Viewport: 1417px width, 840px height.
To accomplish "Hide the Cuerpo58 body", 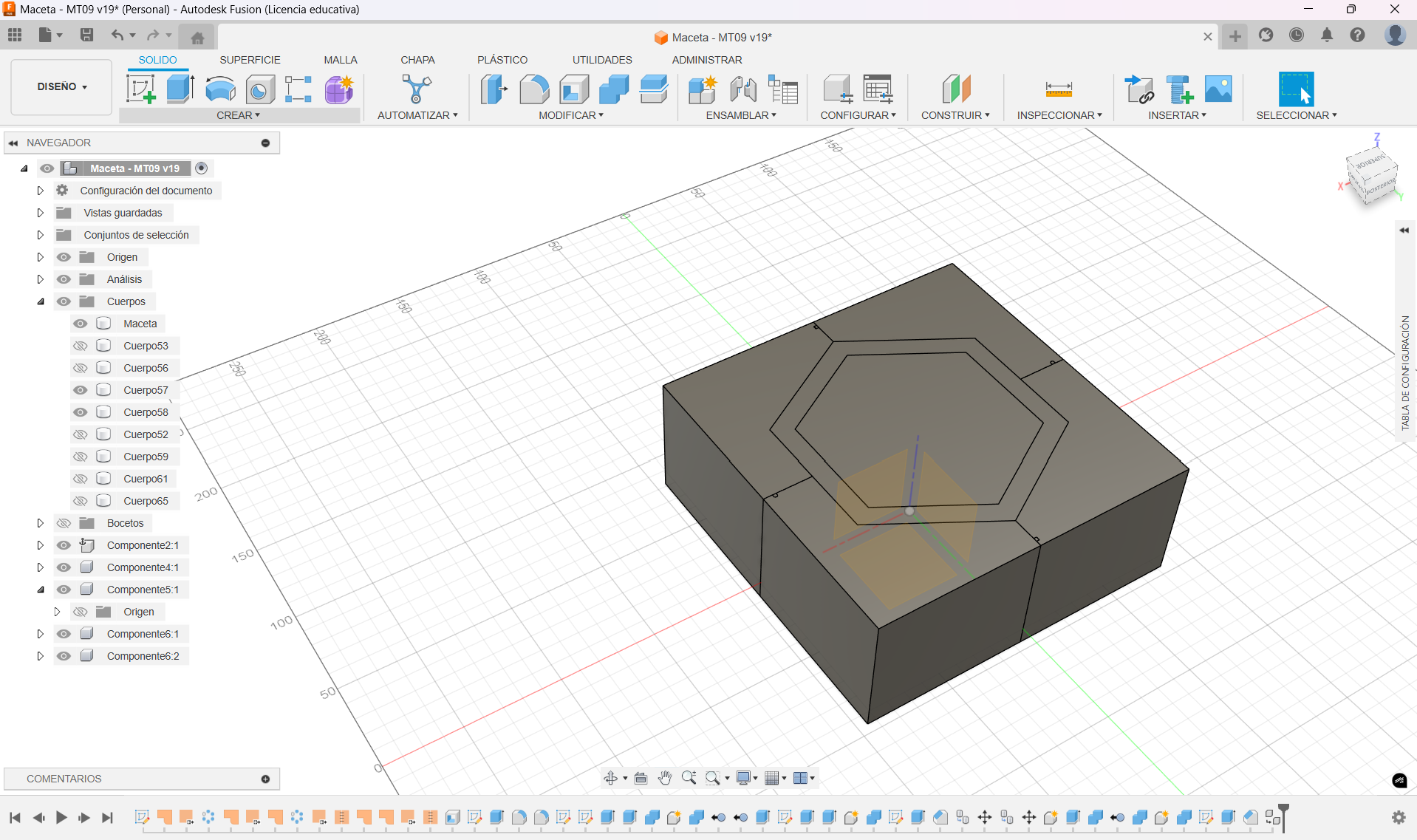I will 80,412.
